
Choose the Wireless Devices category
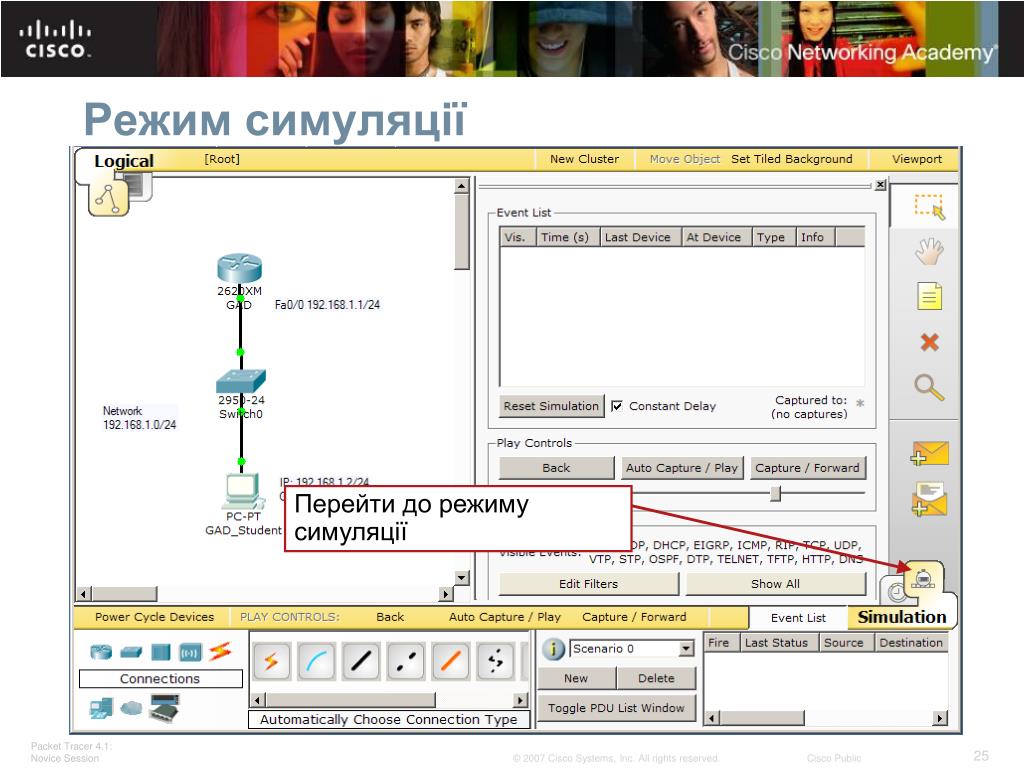pyautogui.click(x=191, y=652)
